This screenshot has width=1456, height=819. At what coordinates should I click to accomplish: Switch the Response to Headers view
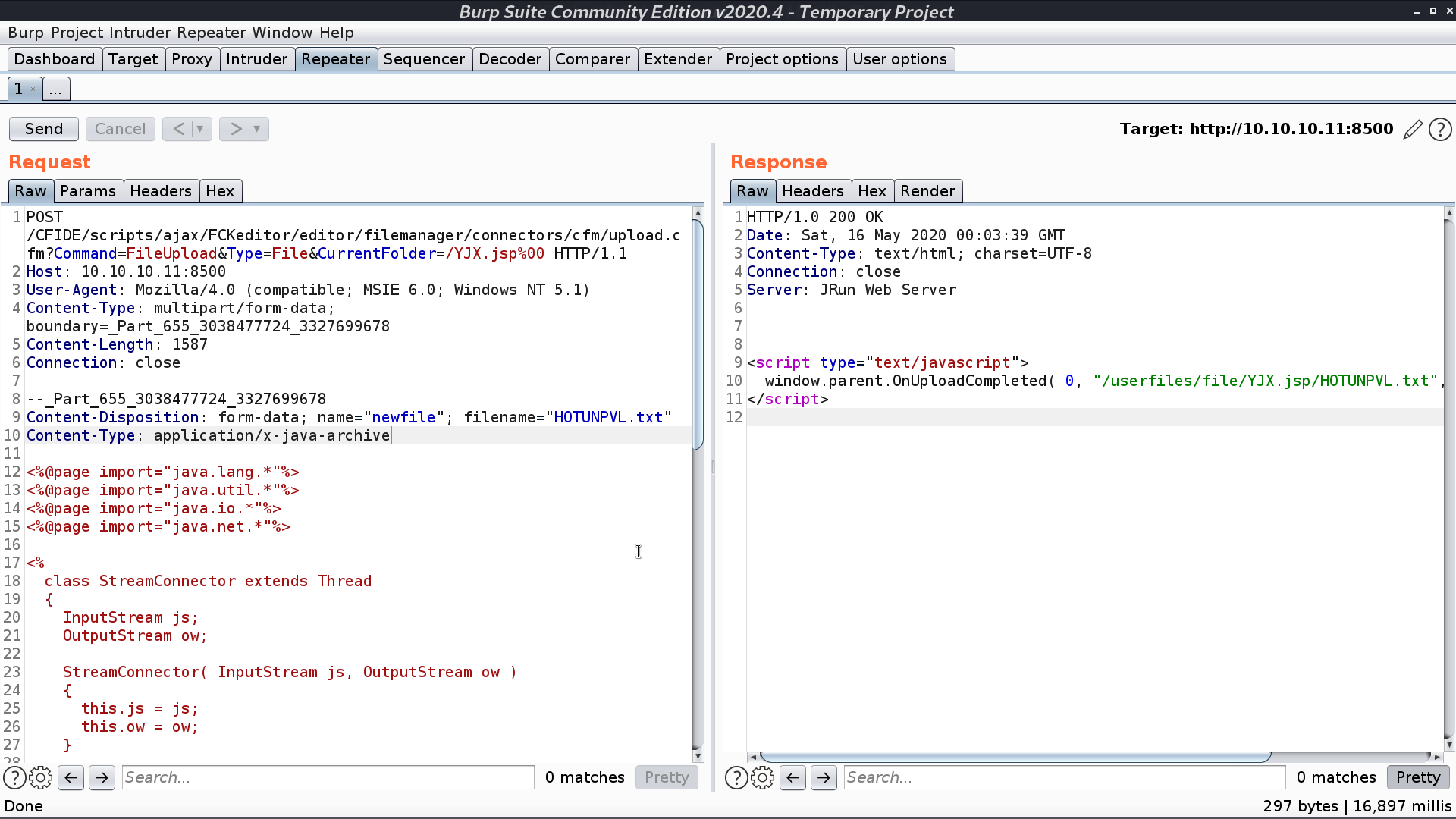pyautogui.click(x=813, y=191)
